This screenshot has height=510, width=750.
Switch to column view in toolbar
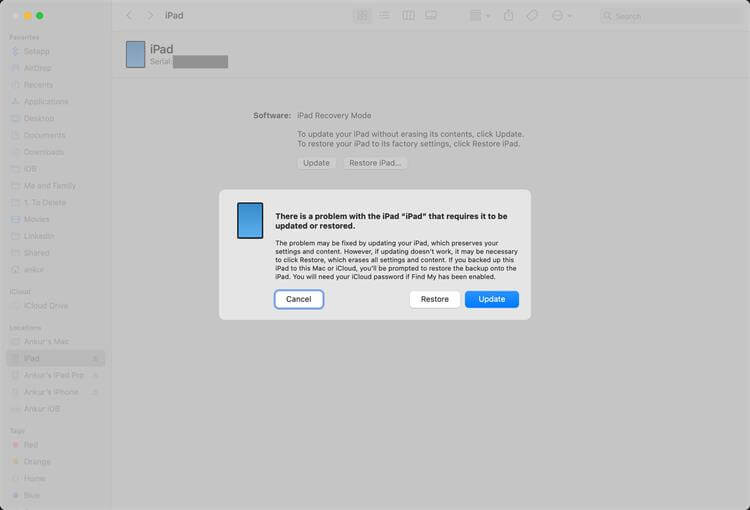[408, 16]
